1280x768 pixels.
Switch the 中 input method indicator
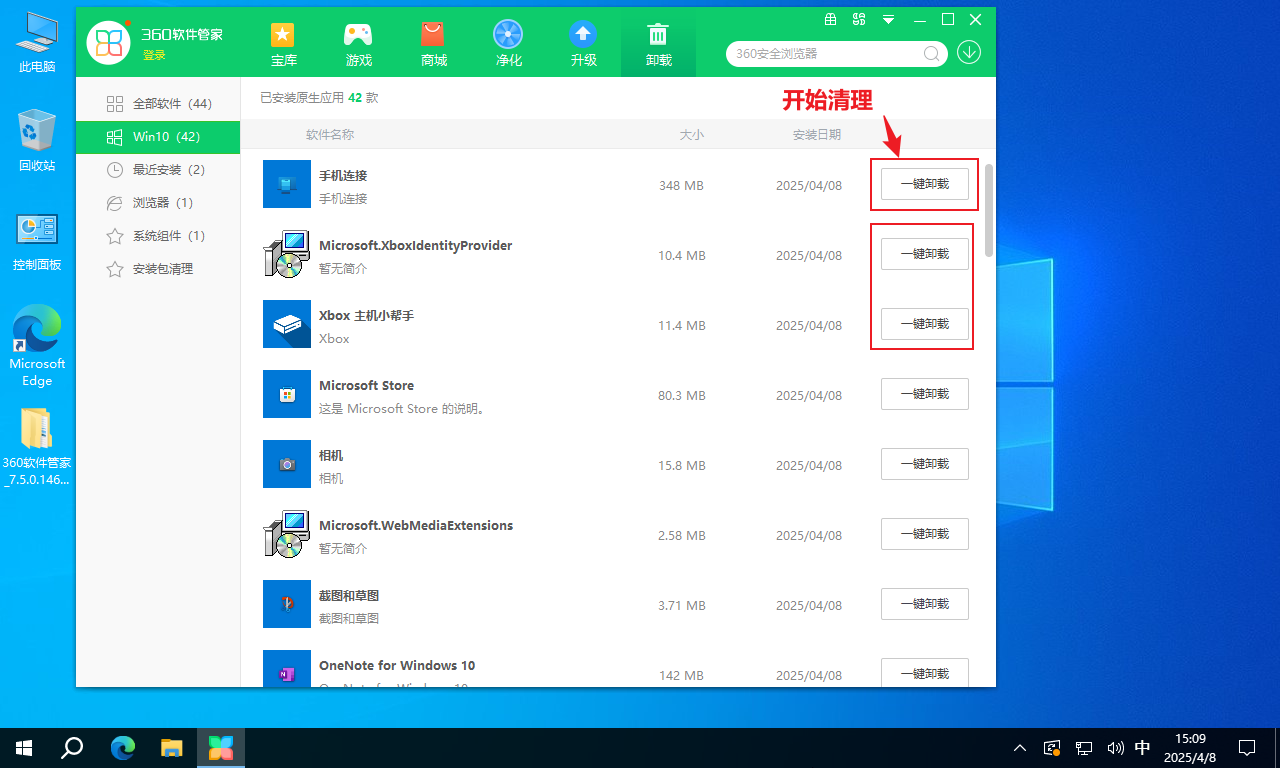(1143, 747)
